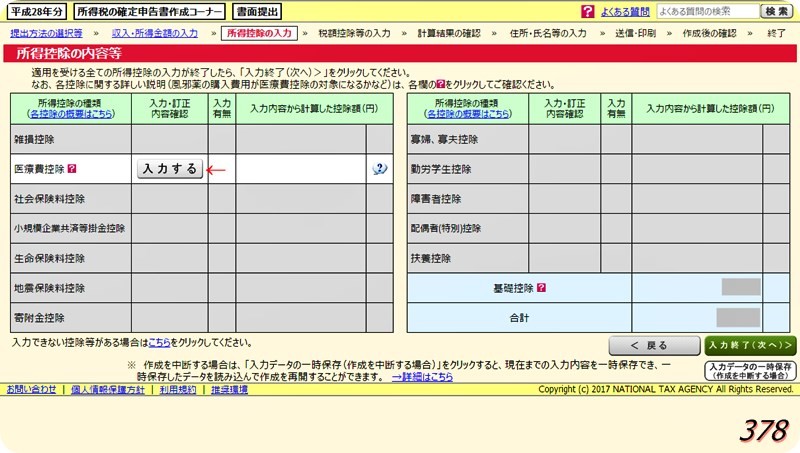This screenshot has height=453, width=800.
Task: Click the 入力終了(次へ)> button
Action: [750, 345]
